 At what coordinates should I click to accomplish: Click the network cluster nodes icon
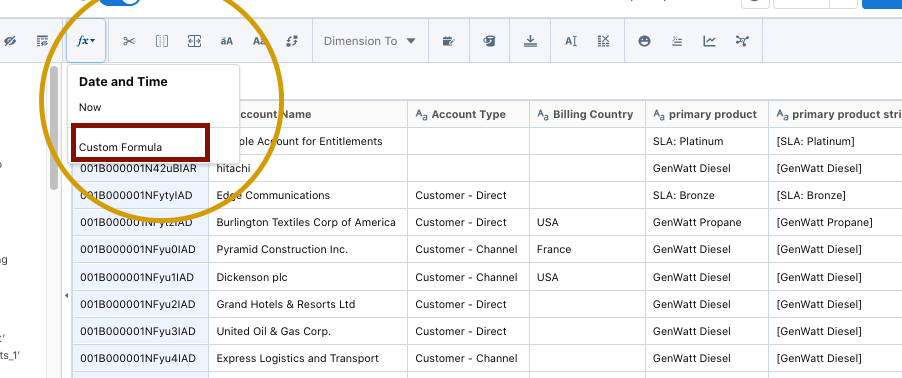(x=742, y=41)
